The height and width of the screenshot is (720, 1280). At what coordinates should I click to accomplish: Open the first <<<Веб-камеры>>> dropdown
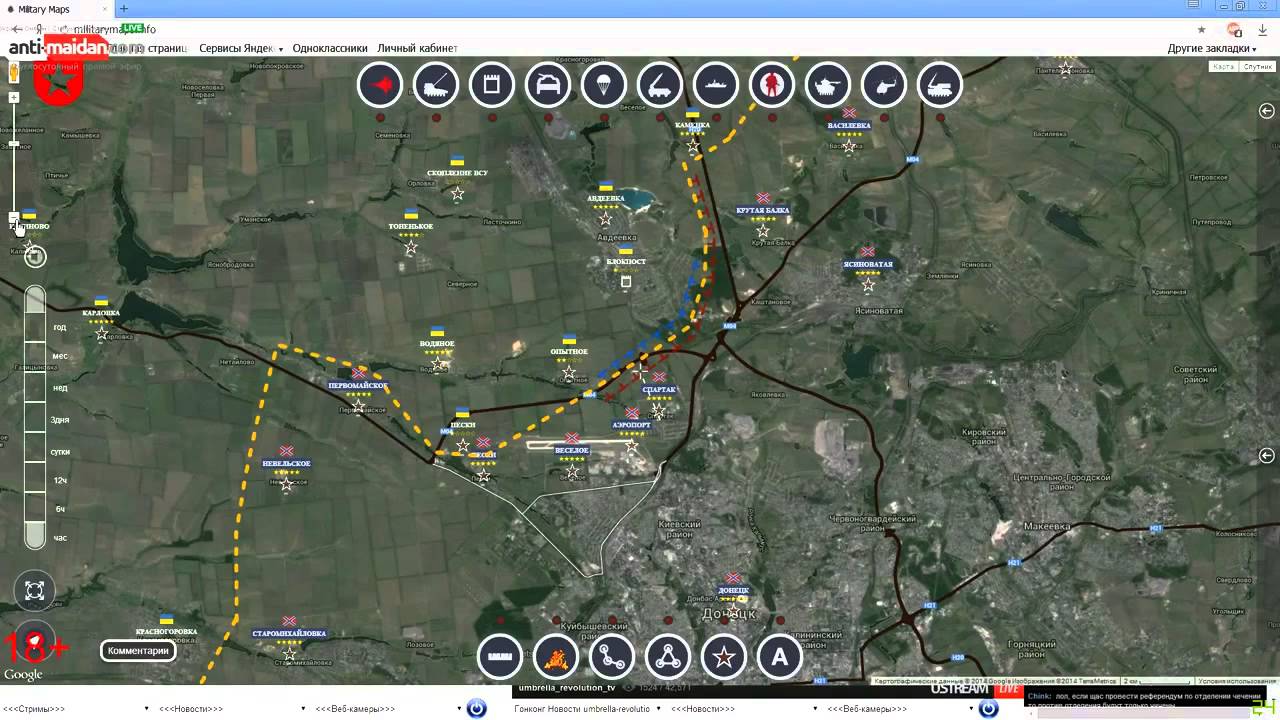click(x=389, y=709)
